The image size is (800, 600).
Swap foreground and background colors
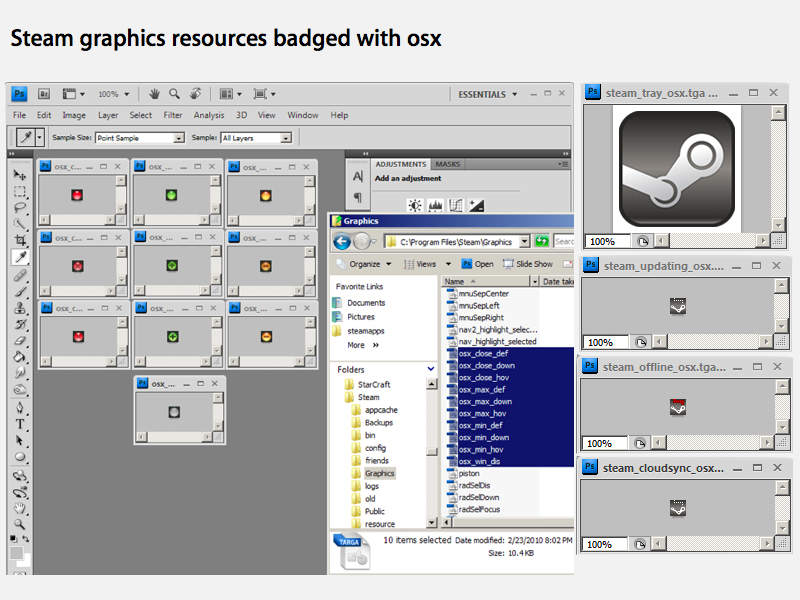26,538
